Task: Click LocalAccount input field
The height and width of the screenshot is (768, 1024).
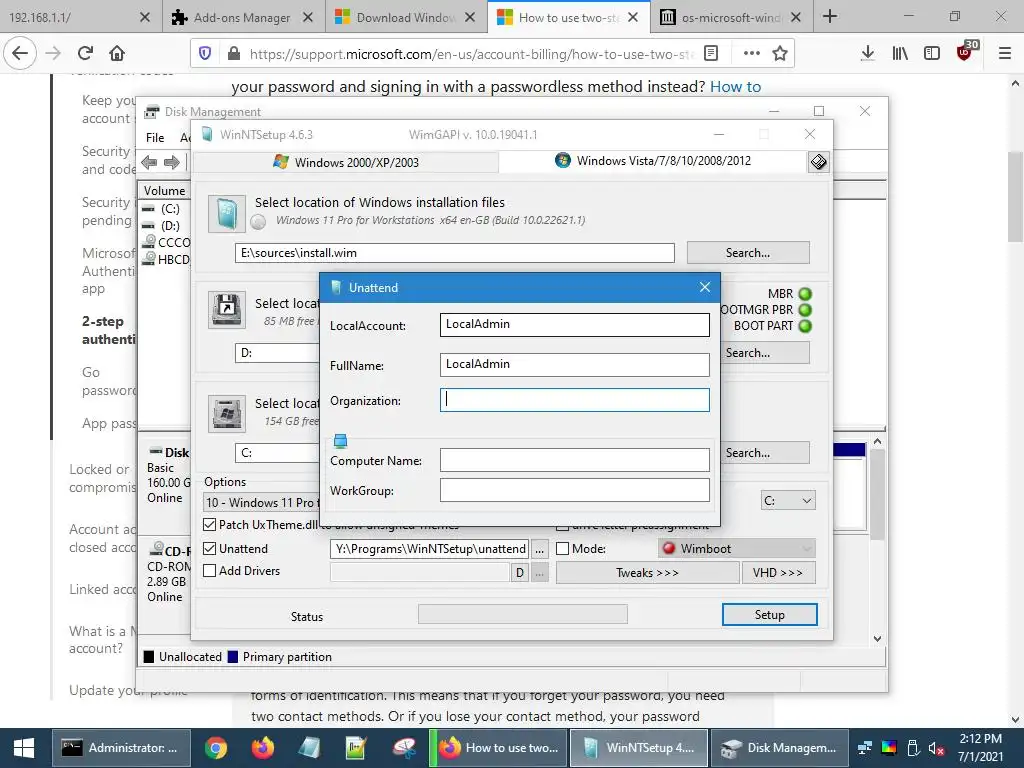Action: tap(575, 325)
